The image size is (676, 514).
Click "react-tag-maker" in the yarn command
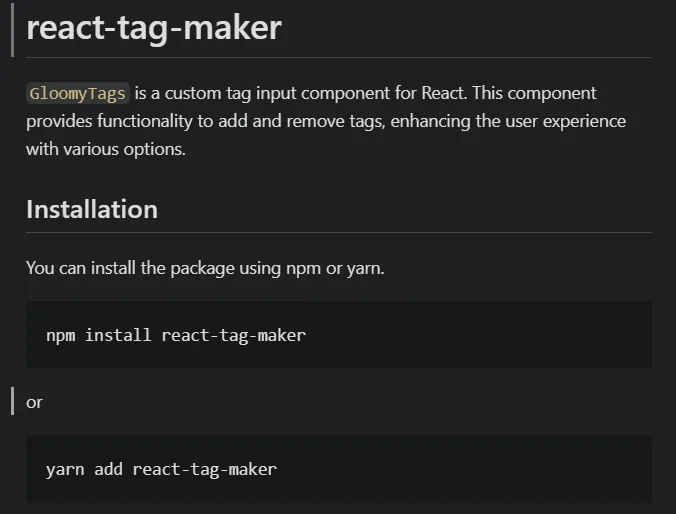tap(204, 468)
